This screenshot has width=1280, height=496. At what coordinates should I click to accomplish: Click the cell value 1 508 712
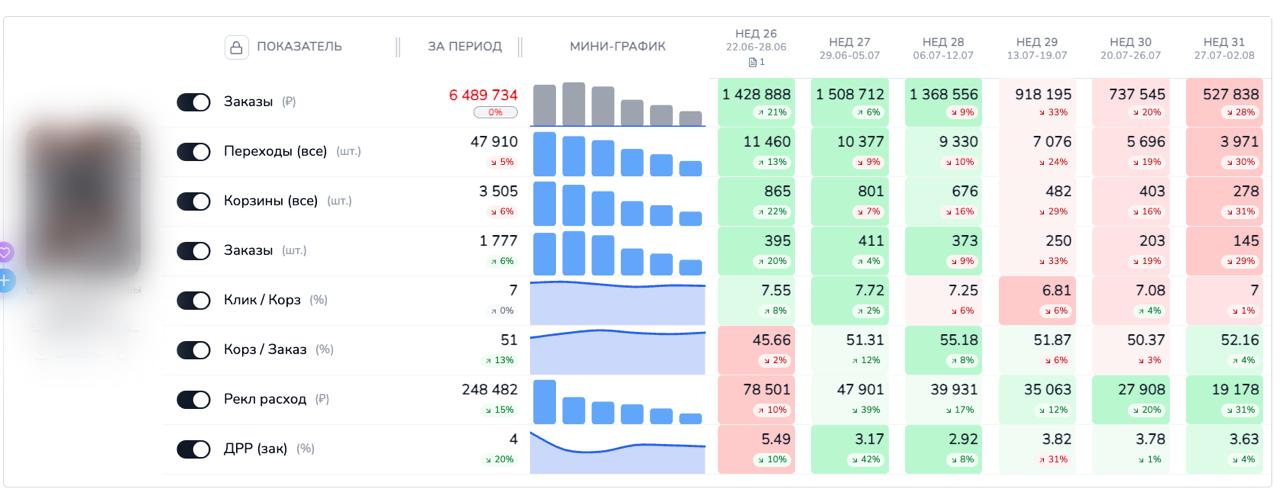click(850, 94)
